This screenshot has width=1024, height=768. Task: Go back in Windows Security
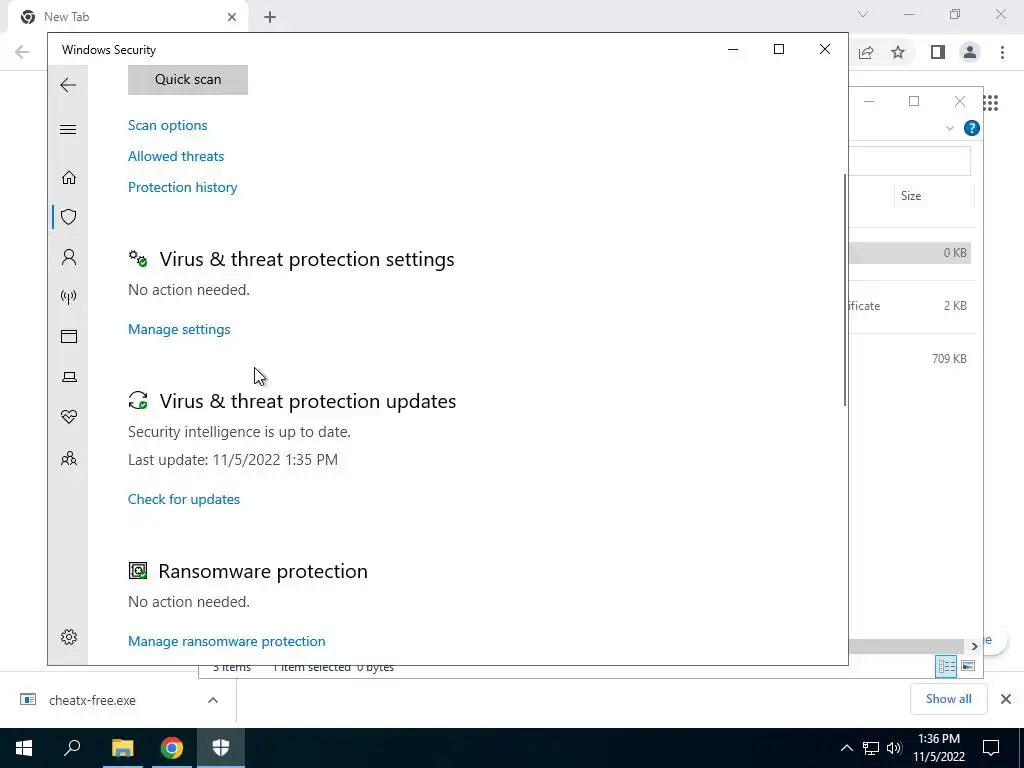[x=68, y=85]
